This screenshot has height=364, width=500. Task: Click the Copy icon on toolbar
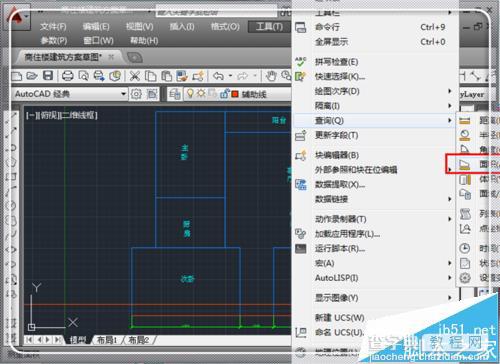pyautogui.click(x=151, y=76)
